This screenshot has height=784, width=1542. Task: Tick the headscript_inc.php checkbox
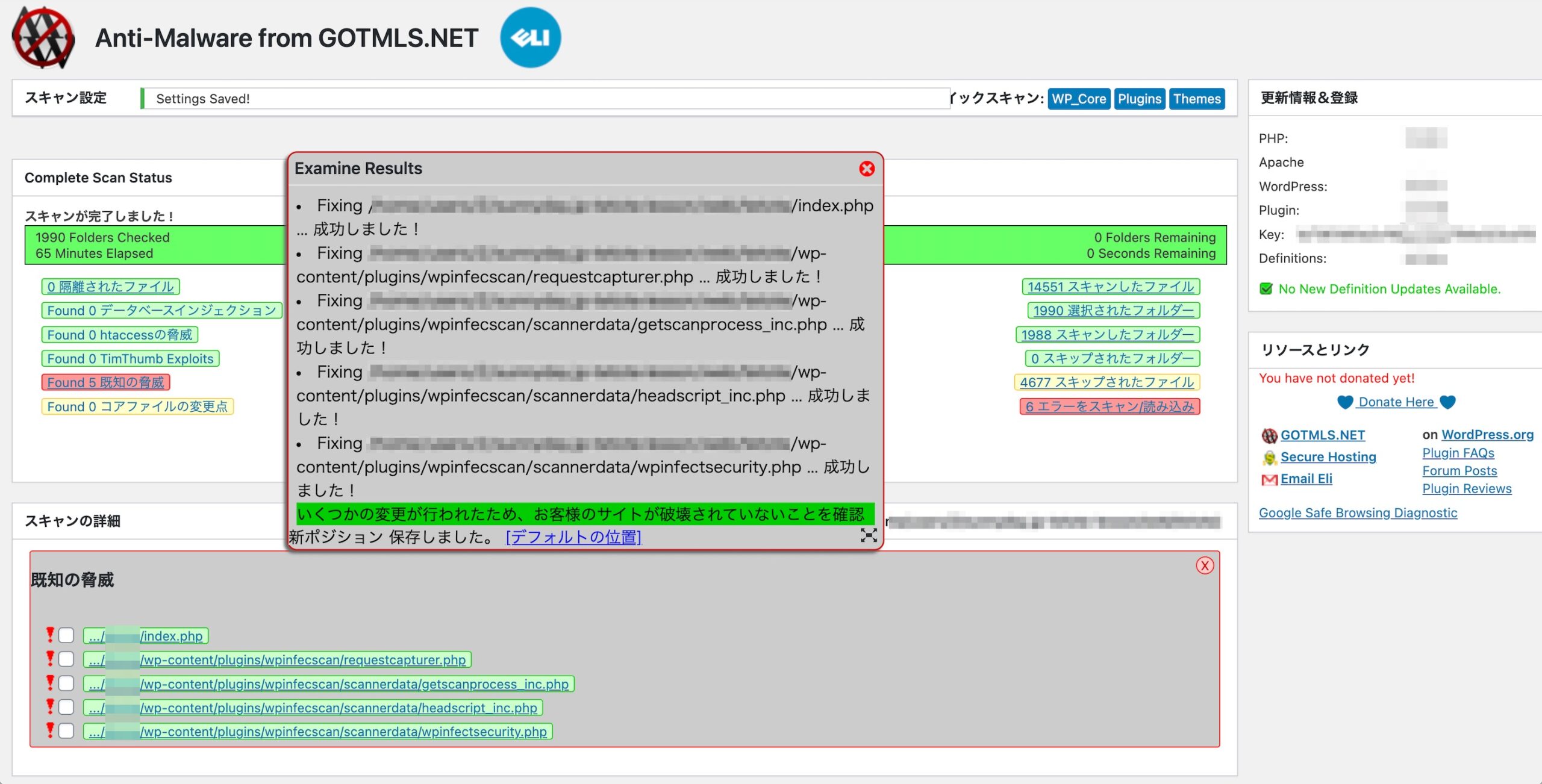(66, 707)
